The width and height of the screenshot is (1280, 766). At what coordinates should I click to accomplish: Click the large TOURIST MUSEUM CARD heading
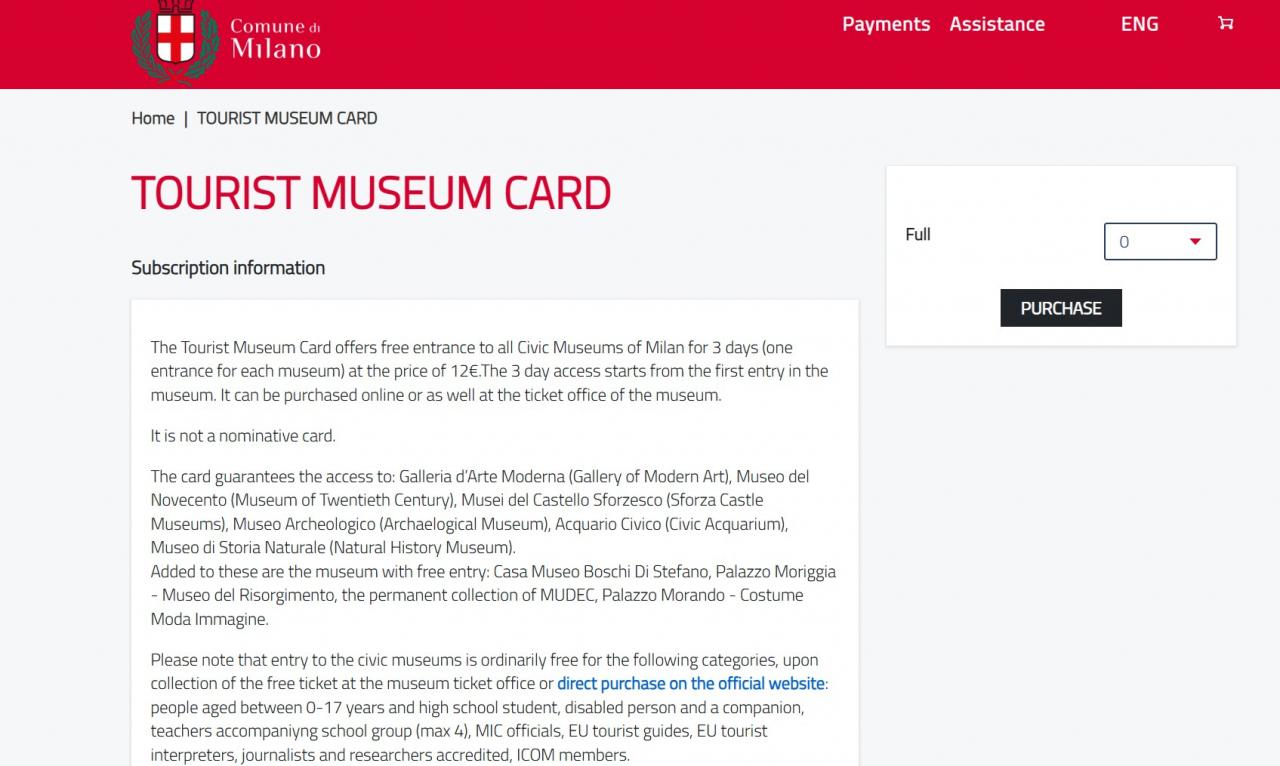371,193
